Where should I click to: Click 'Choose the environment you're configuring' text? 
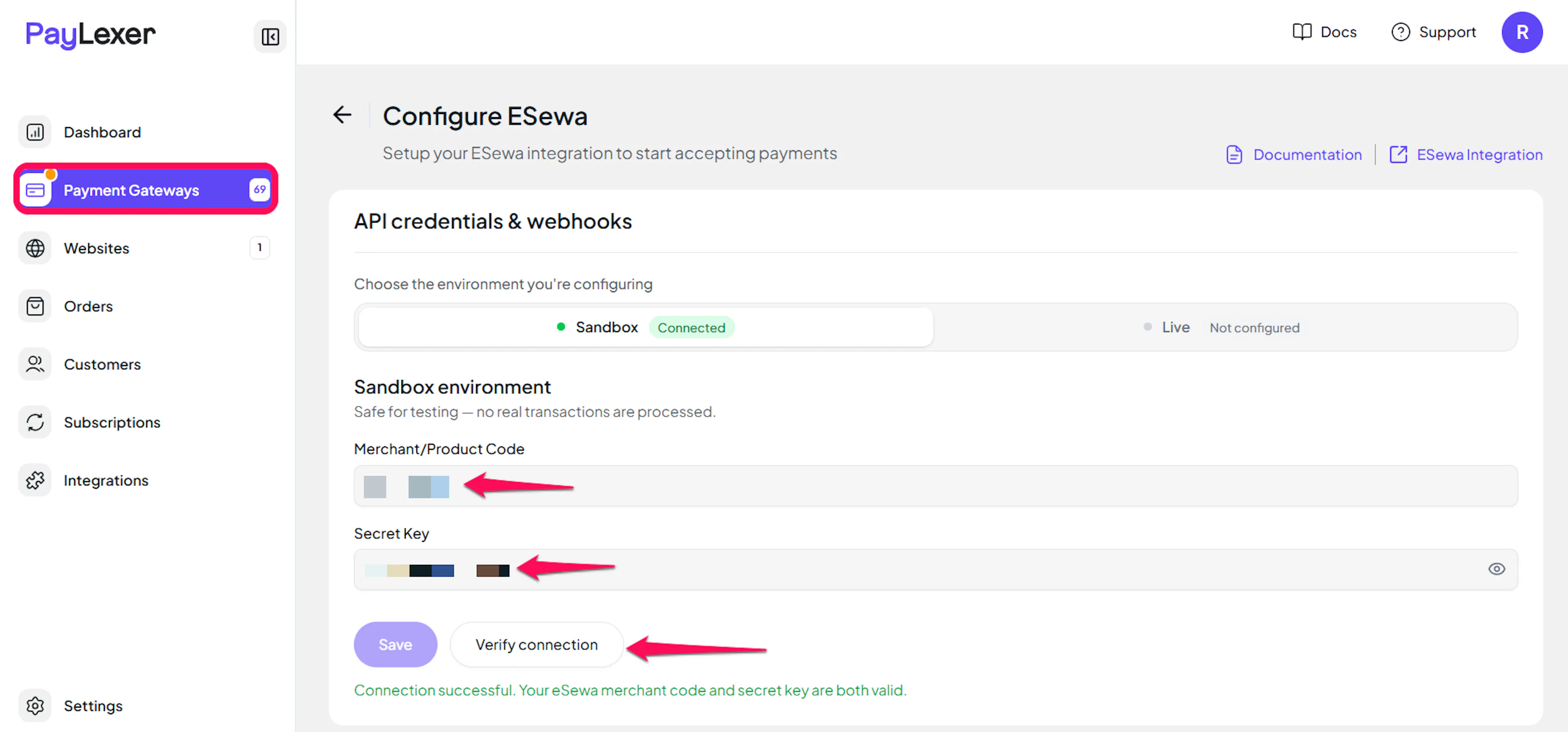[503, 284]
